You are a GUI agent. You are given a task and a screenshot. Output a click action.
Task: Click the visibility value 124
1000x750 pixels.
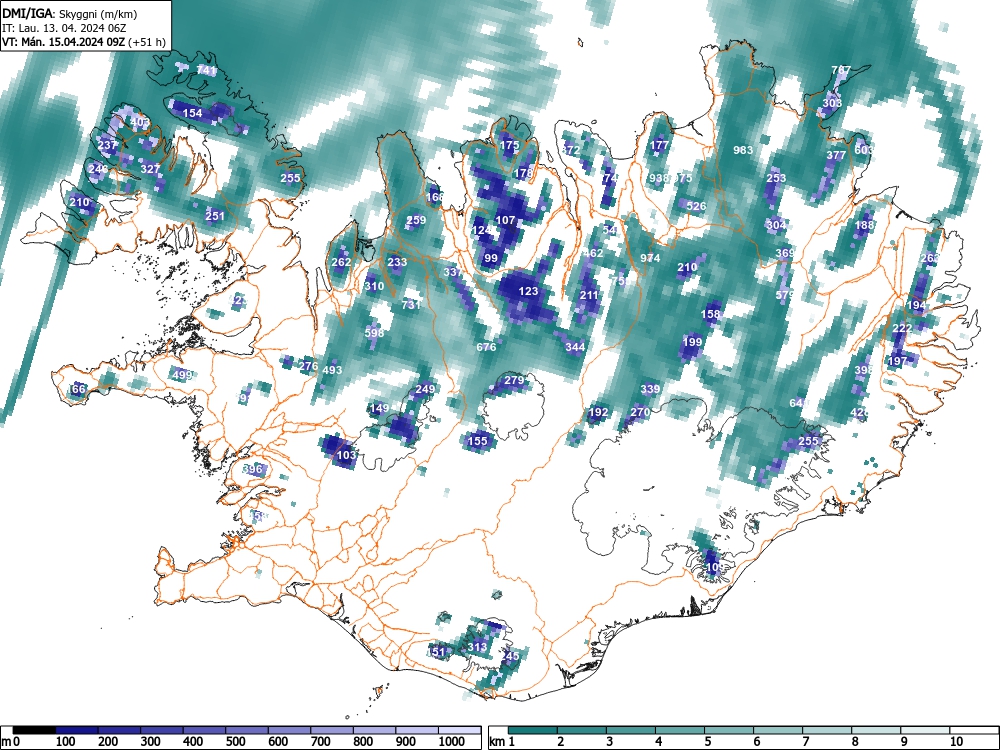pyautogui.click(x=482, y=230)
